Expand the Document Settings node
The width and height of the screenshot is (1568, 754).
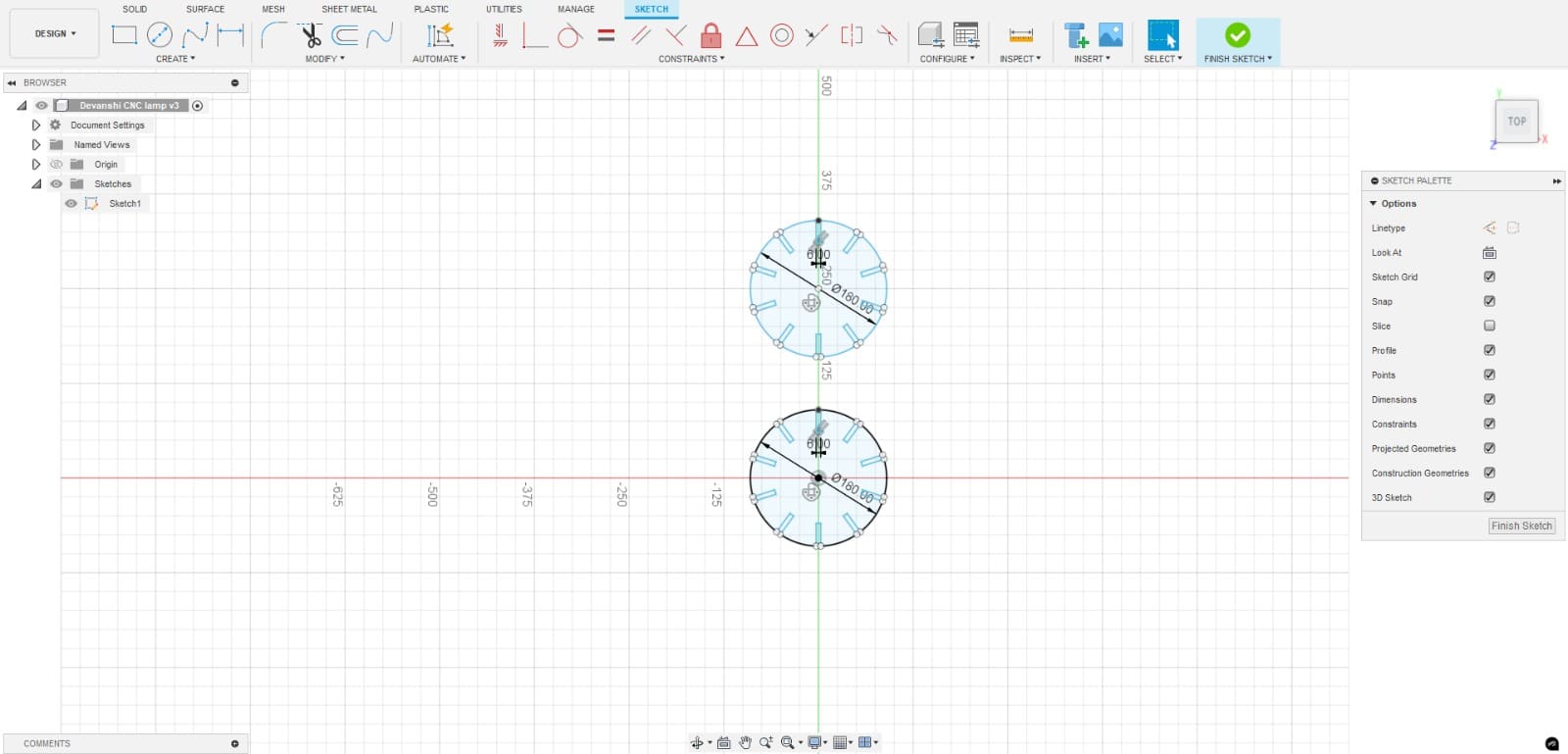(x=36, y=126)
